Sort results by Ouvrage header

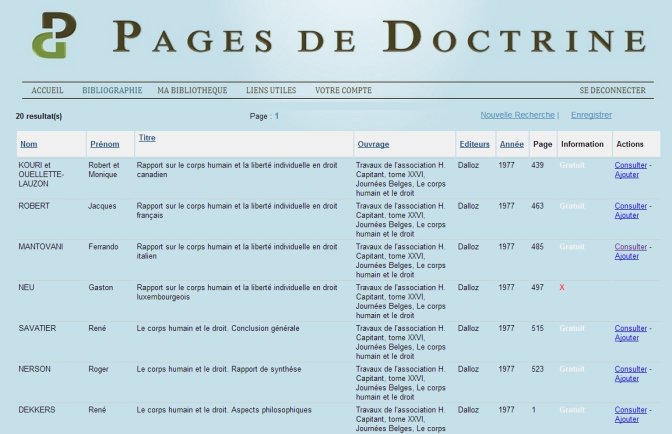click(x=373, y=144)
